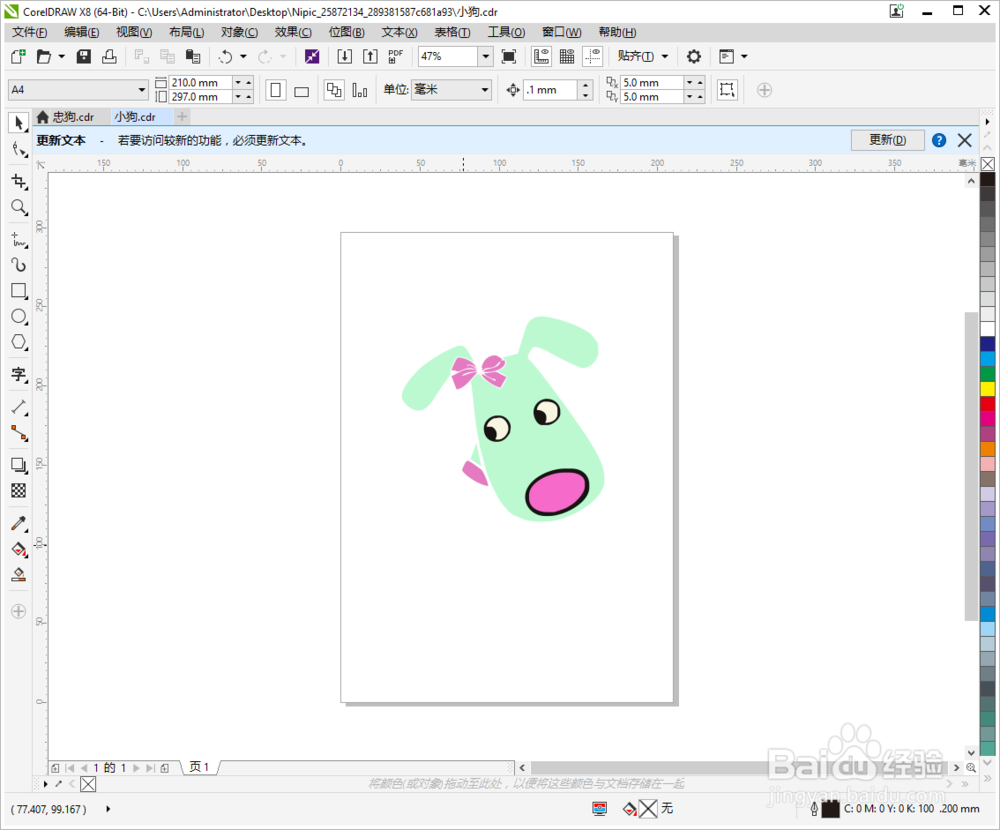Expand the 贴齐 snap-to dropdown
This screenshot has width=1000, height=830.
[x=665, y=57]
